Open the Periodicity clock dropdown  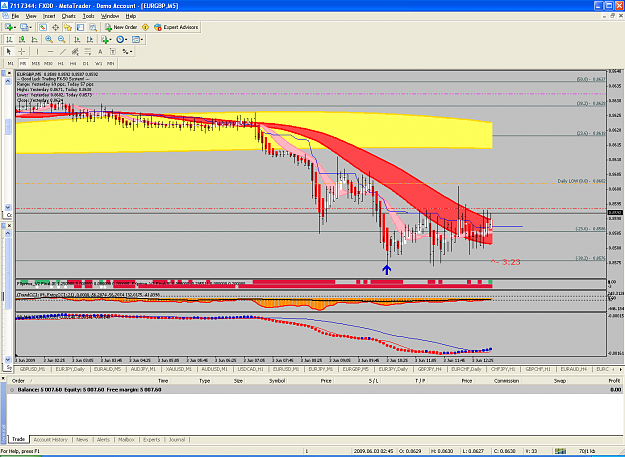pos(121,39)
